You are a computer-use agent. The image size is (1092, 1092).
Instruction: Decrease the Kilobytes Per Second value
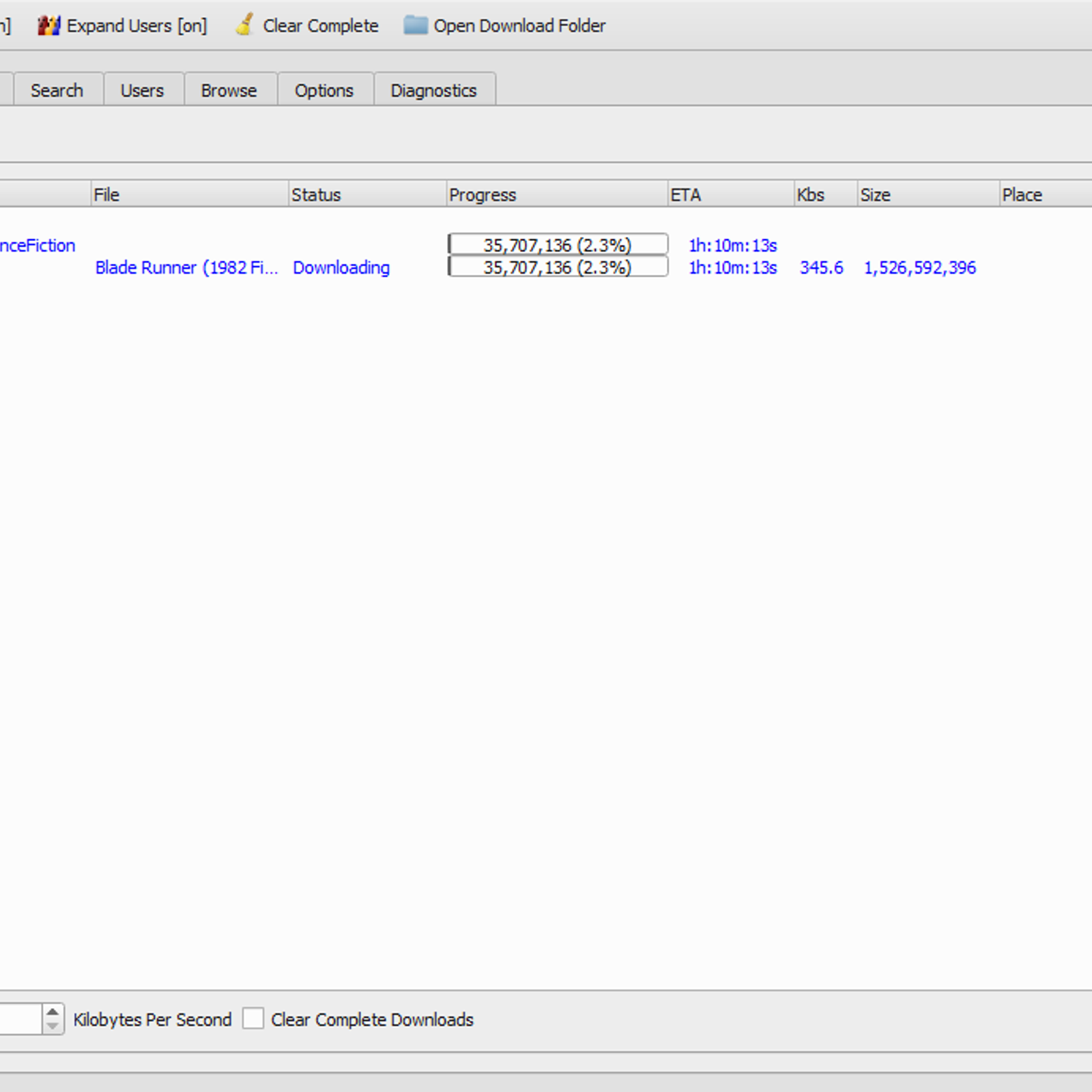(53, 1026)
